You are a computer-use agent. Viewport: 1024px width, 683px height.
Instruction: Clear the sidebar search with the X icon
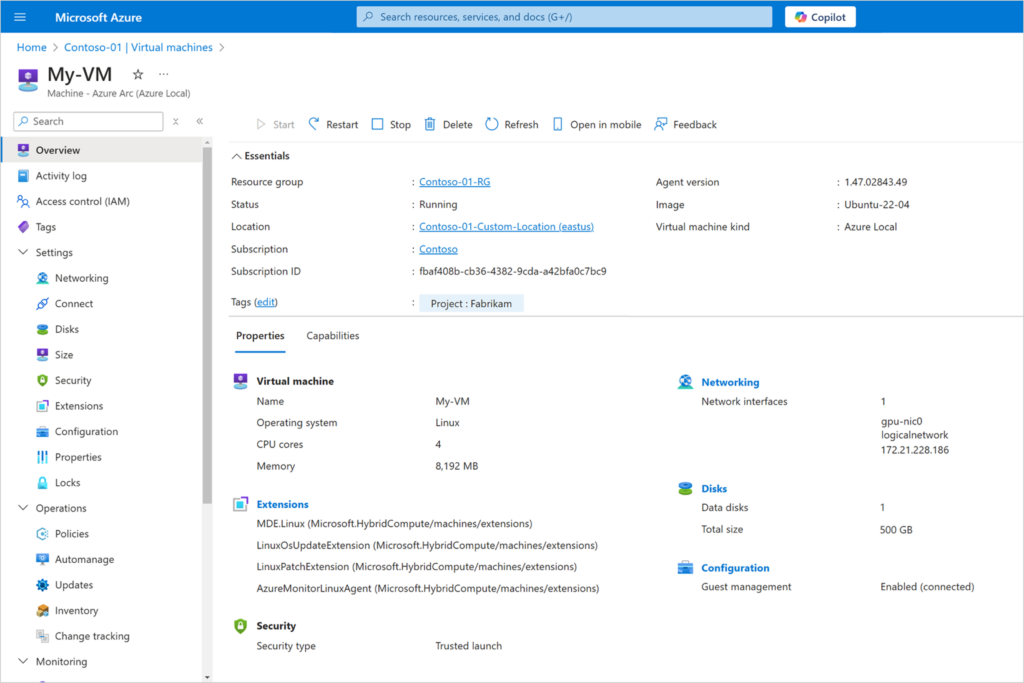pos(176,121)
